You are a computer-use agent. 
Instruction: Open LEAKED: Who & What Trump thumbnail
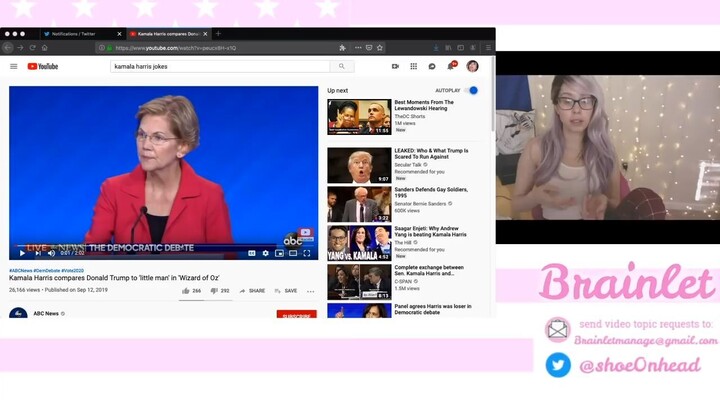[x=359, y=165]
